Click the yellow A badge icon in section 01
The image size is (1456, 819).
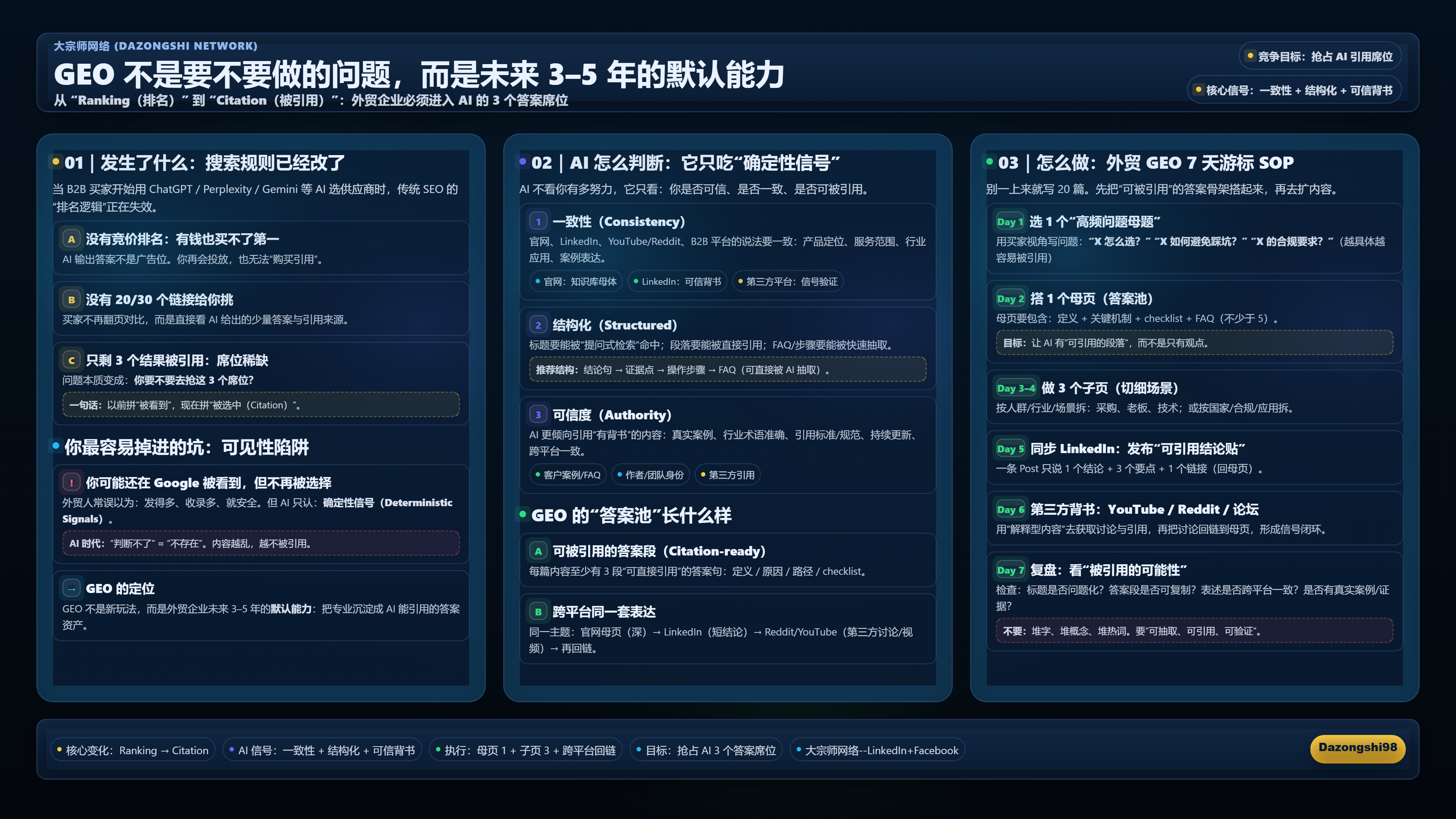(x=71, y=239)
